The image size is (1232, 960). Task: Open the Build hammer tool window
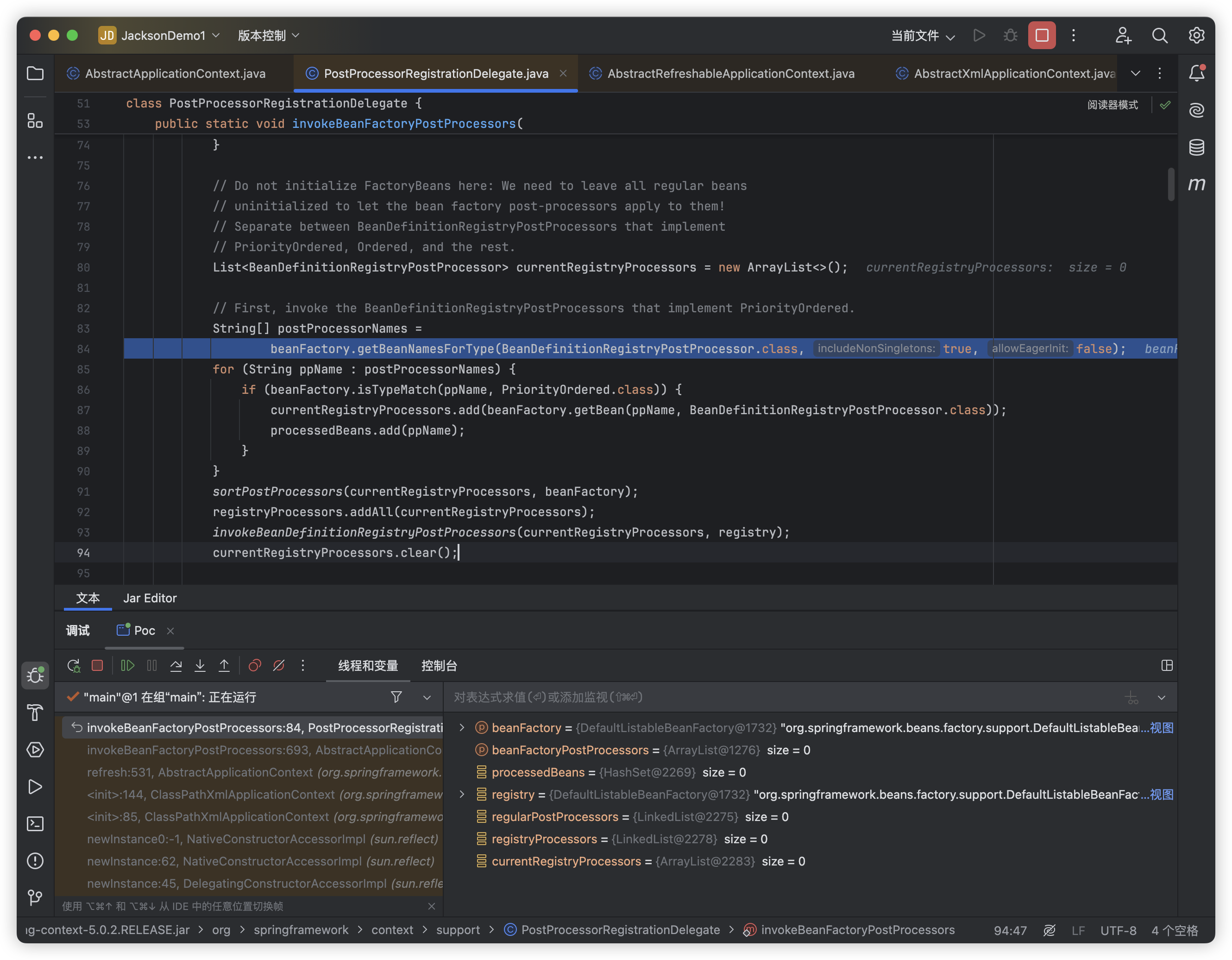35,713
